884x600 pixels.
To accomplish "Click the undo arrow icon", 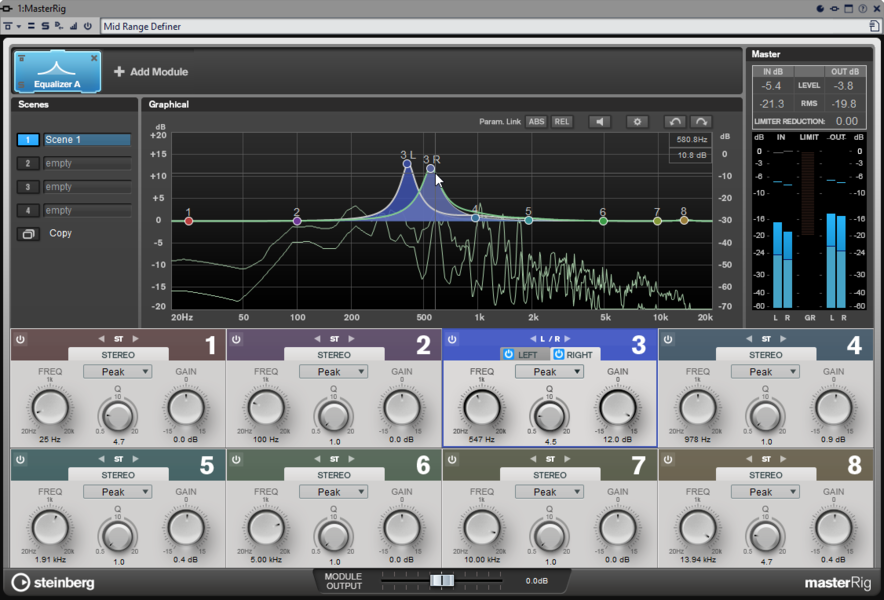I will [x=675, y=122].
